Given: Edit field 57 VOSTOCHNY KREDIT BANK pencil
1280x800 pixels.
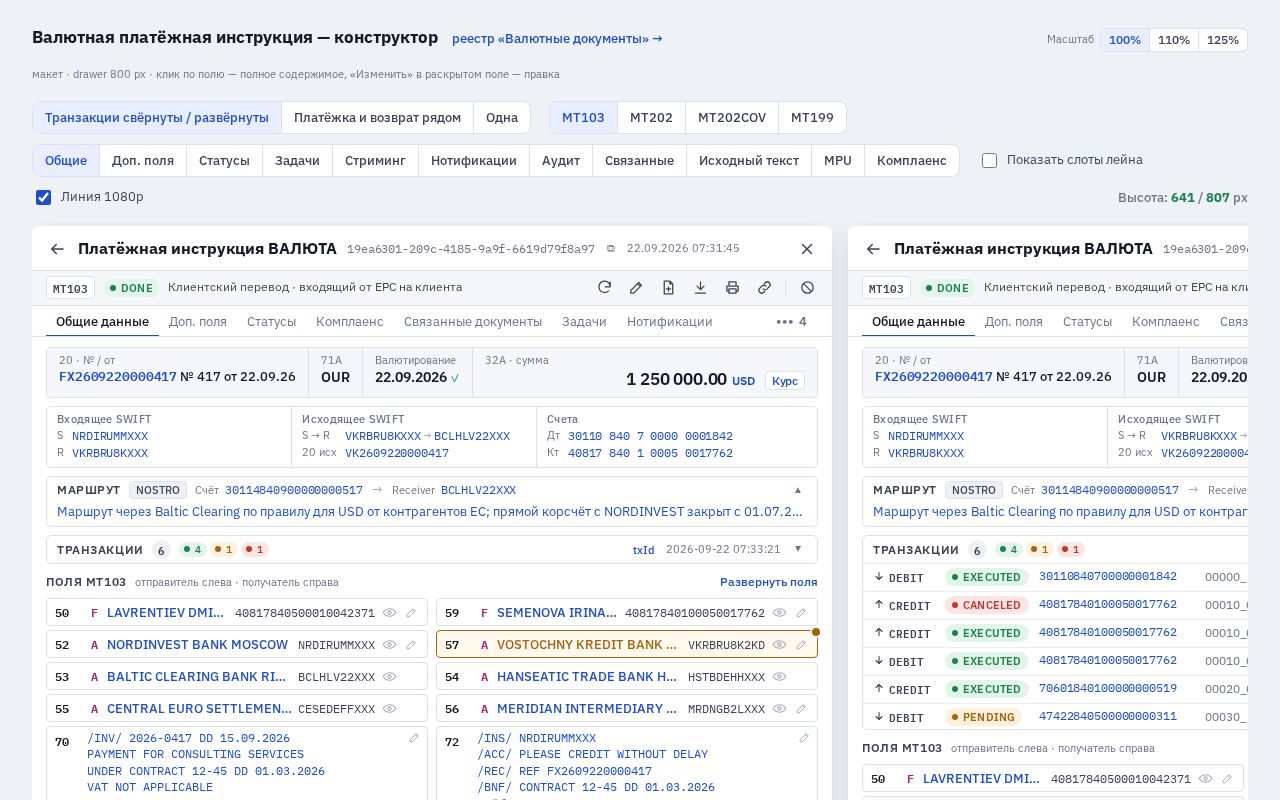Looking at the screenshot, I should click(801, 645).
